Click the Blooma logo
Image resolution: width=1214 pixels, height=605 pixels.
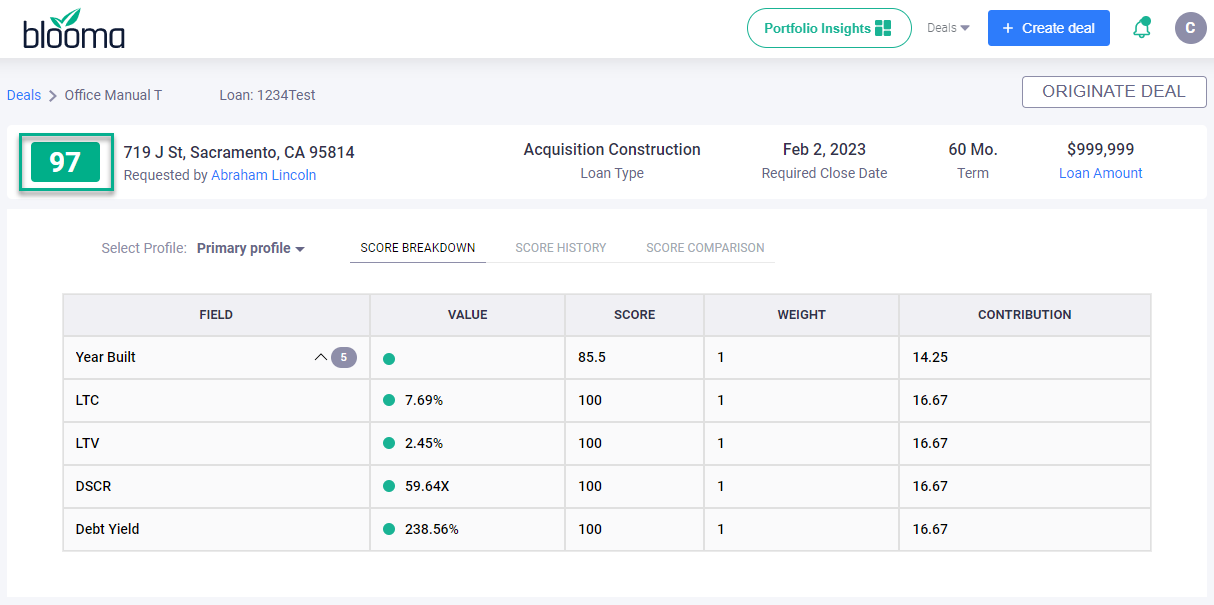tap(74, 29)
